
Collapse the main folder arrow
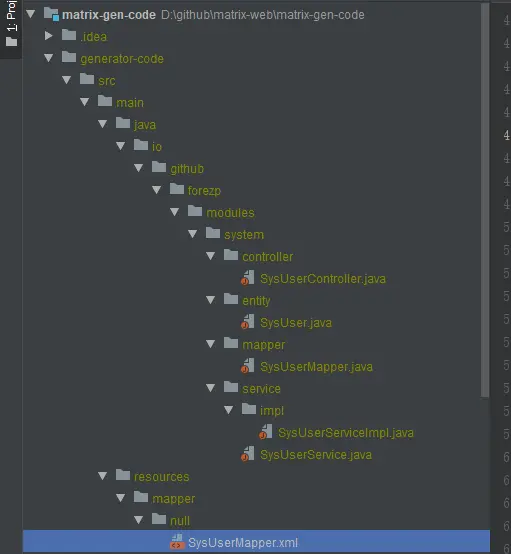(85, 102)
